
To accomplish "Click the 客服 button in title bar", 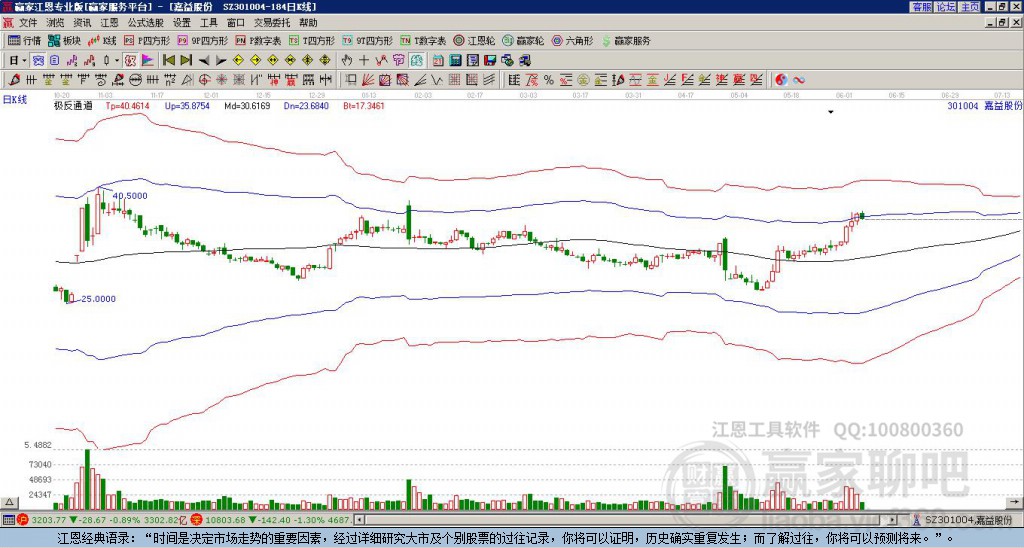I will click(922, 7).
